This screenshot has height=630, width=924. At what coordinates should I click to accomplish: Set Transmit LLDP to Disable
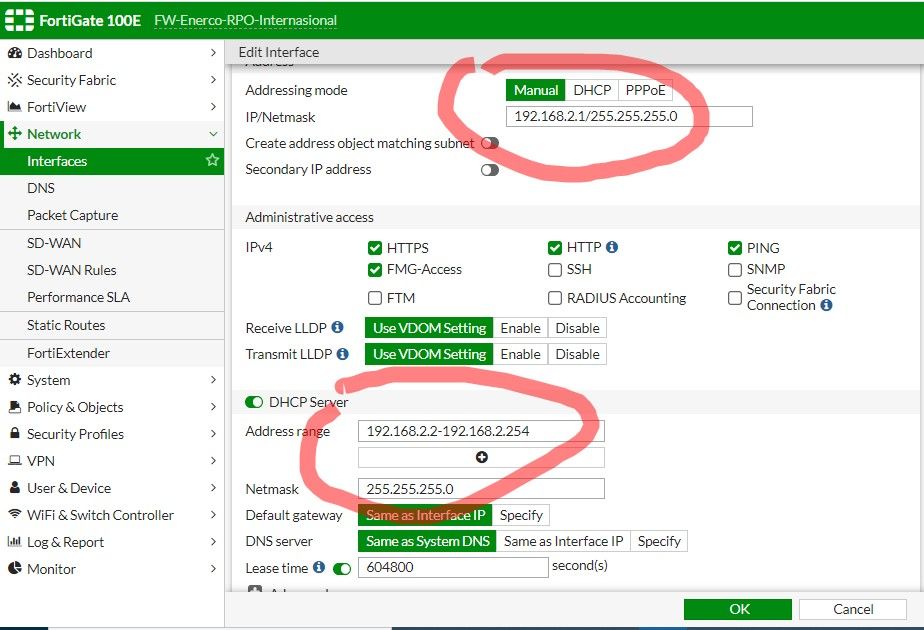pos(578,354)
